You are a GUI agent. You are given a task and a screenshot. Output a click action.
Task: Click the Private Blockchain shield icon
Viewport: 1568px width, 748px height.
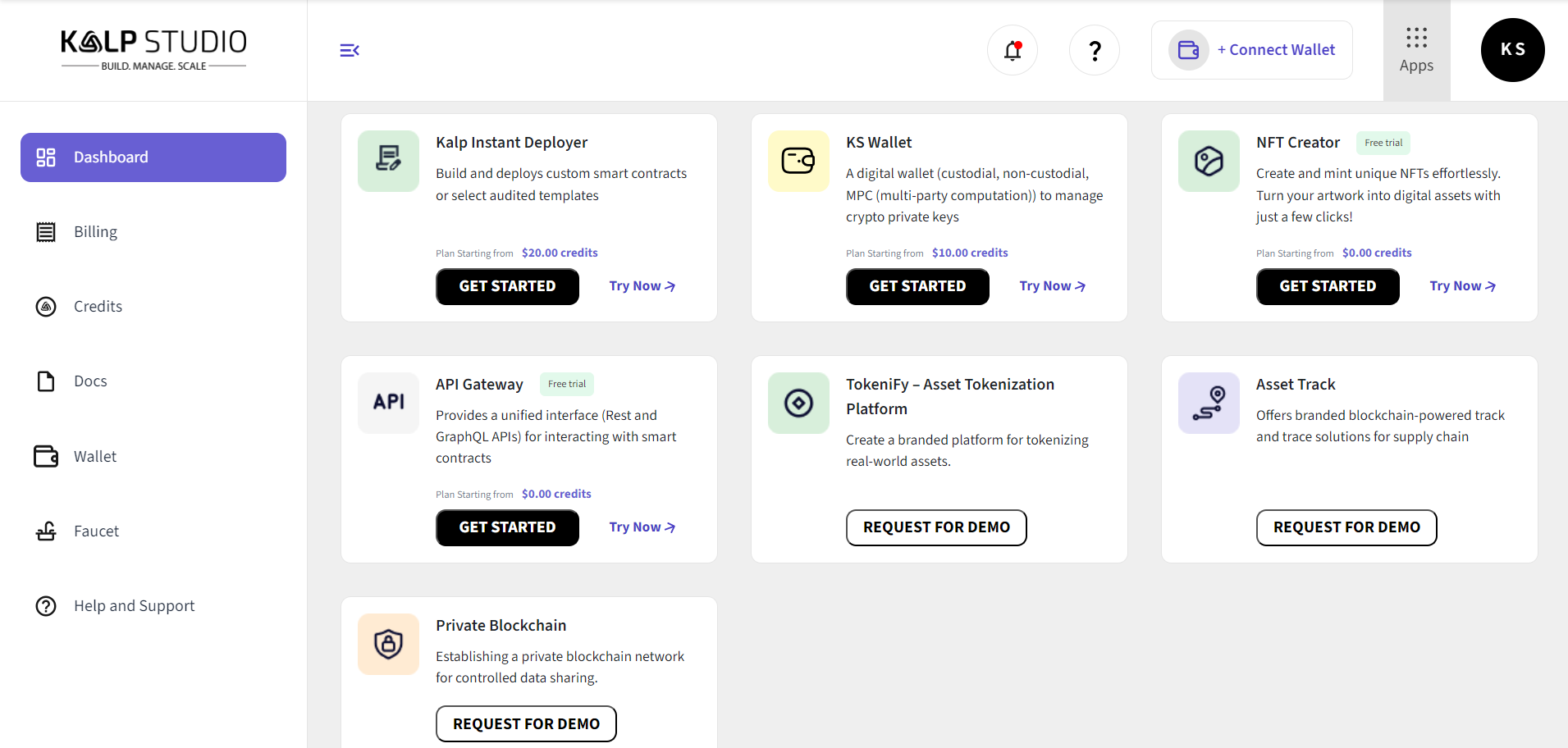pos(388,644)
